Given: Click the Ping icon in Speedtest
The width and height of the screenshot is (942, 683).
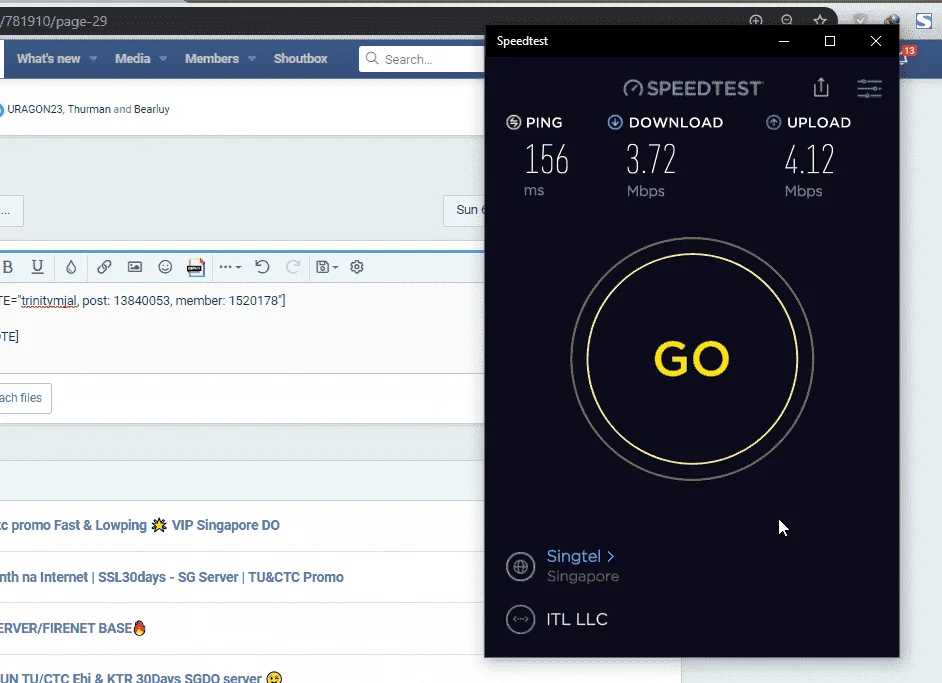Looking at the screenshot, I should (514, 123).
